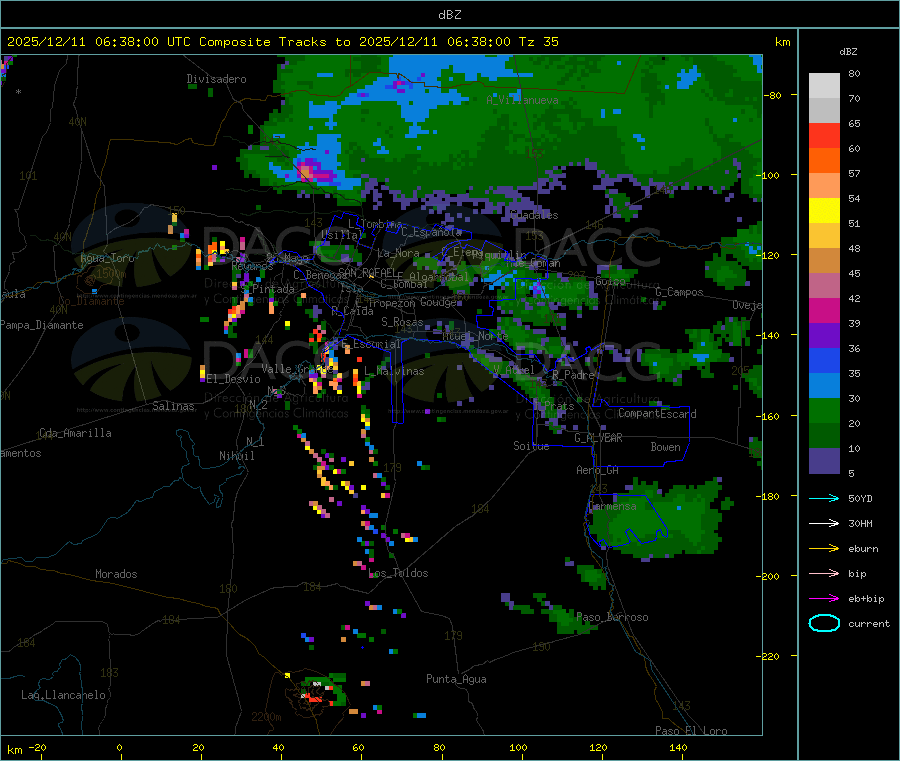The height and width of the screenshot is (761, 900).
Task: Click the 'Agua_Toro' map label
Action: click(x=107, y=258)
